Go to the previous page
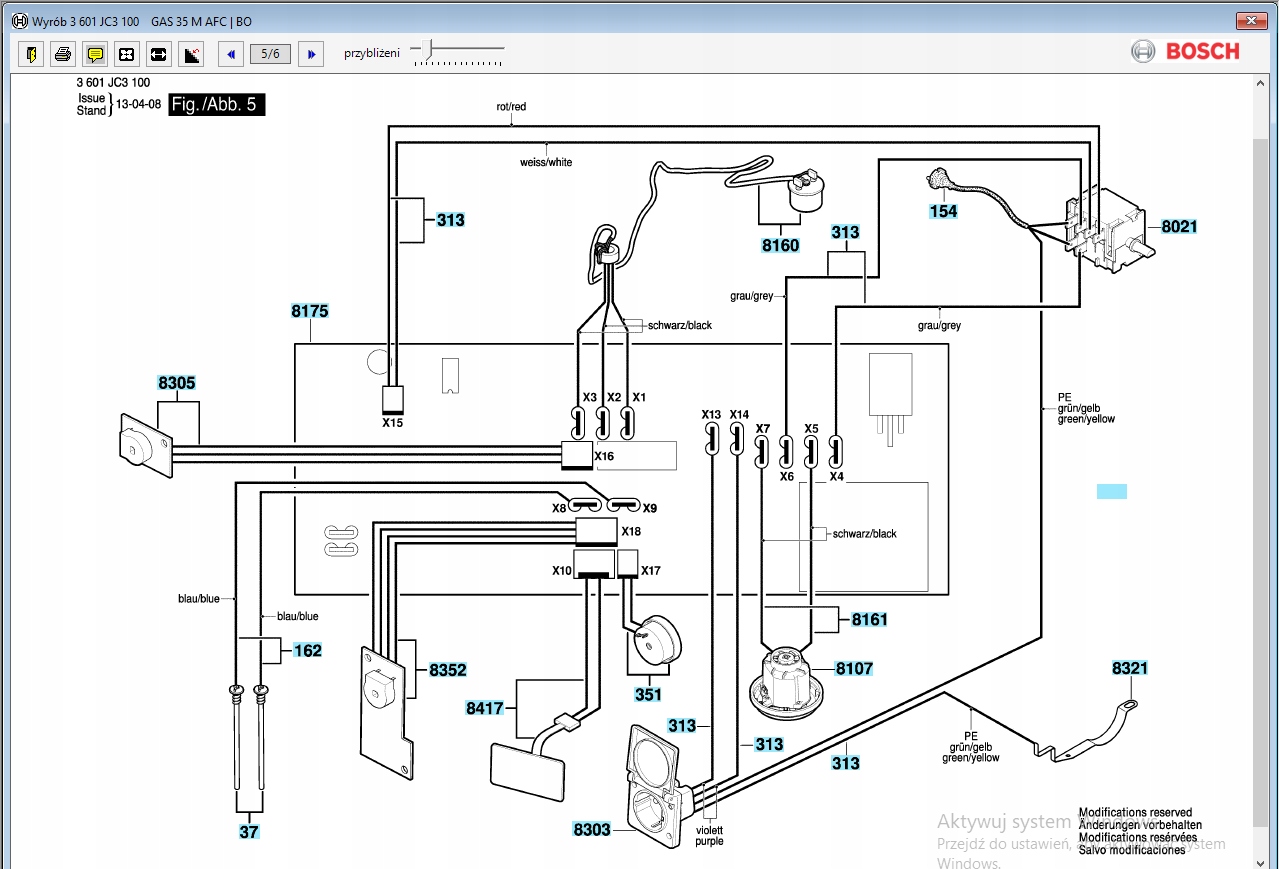 (x=232, y=54)
